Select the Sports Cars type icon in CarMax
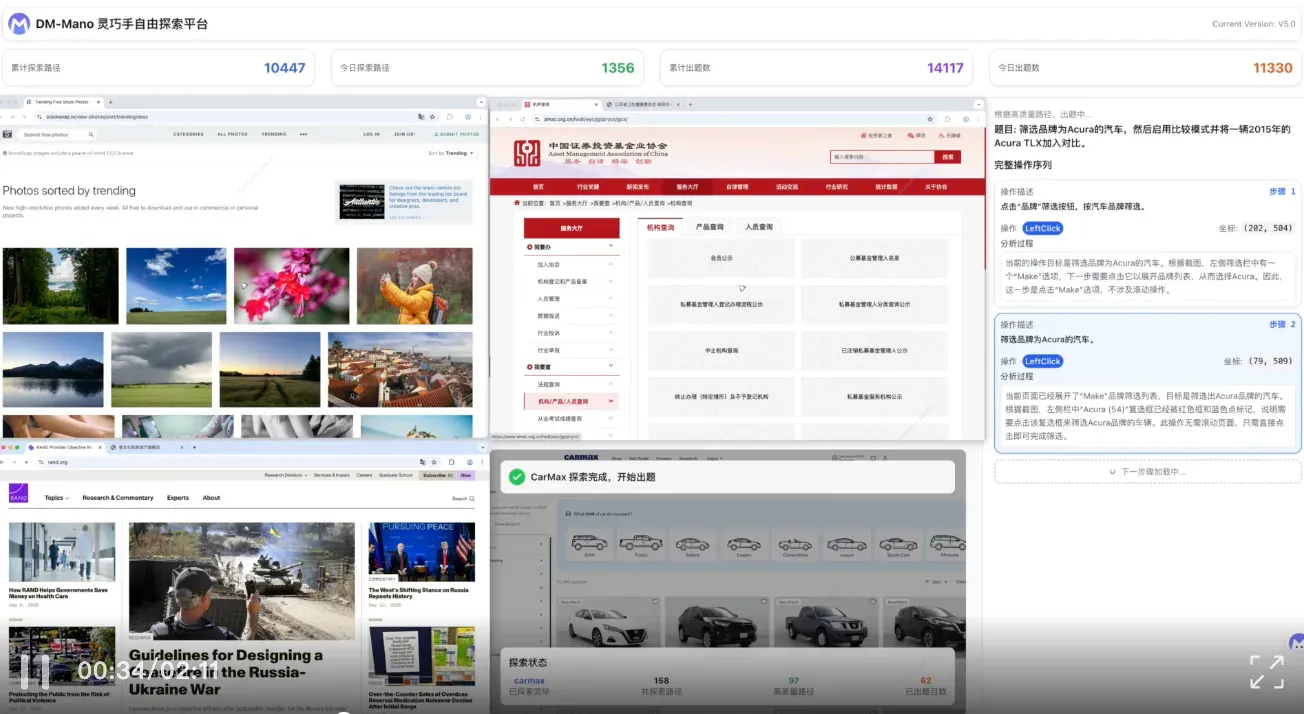 pos(898,545)
